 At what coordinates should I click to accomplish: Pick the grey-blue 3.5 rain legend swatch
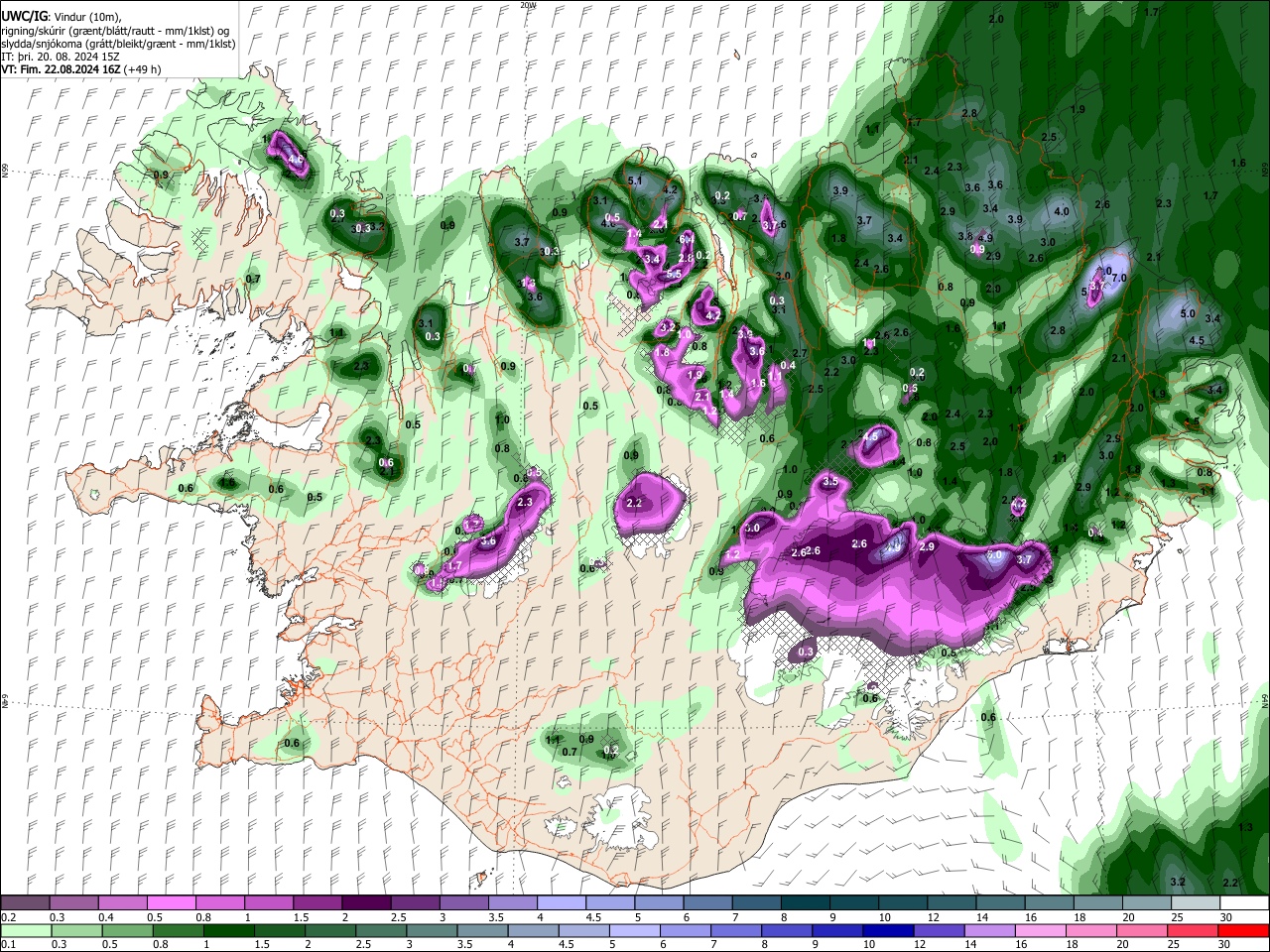(483, 930)
